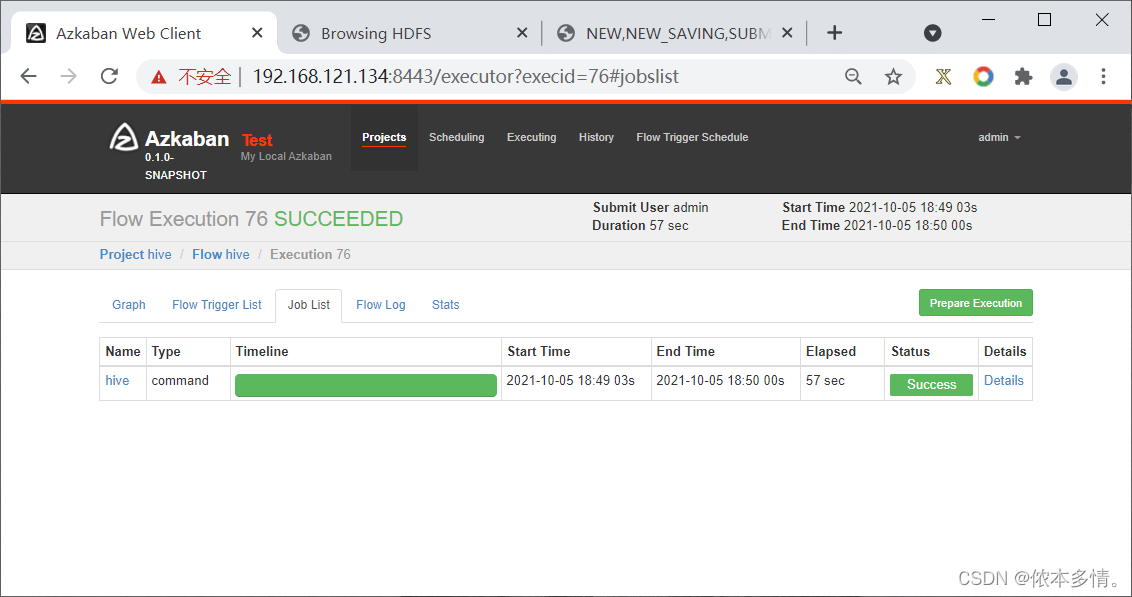Click the 'Execution 76' breadcrumb text

point(310,254)
